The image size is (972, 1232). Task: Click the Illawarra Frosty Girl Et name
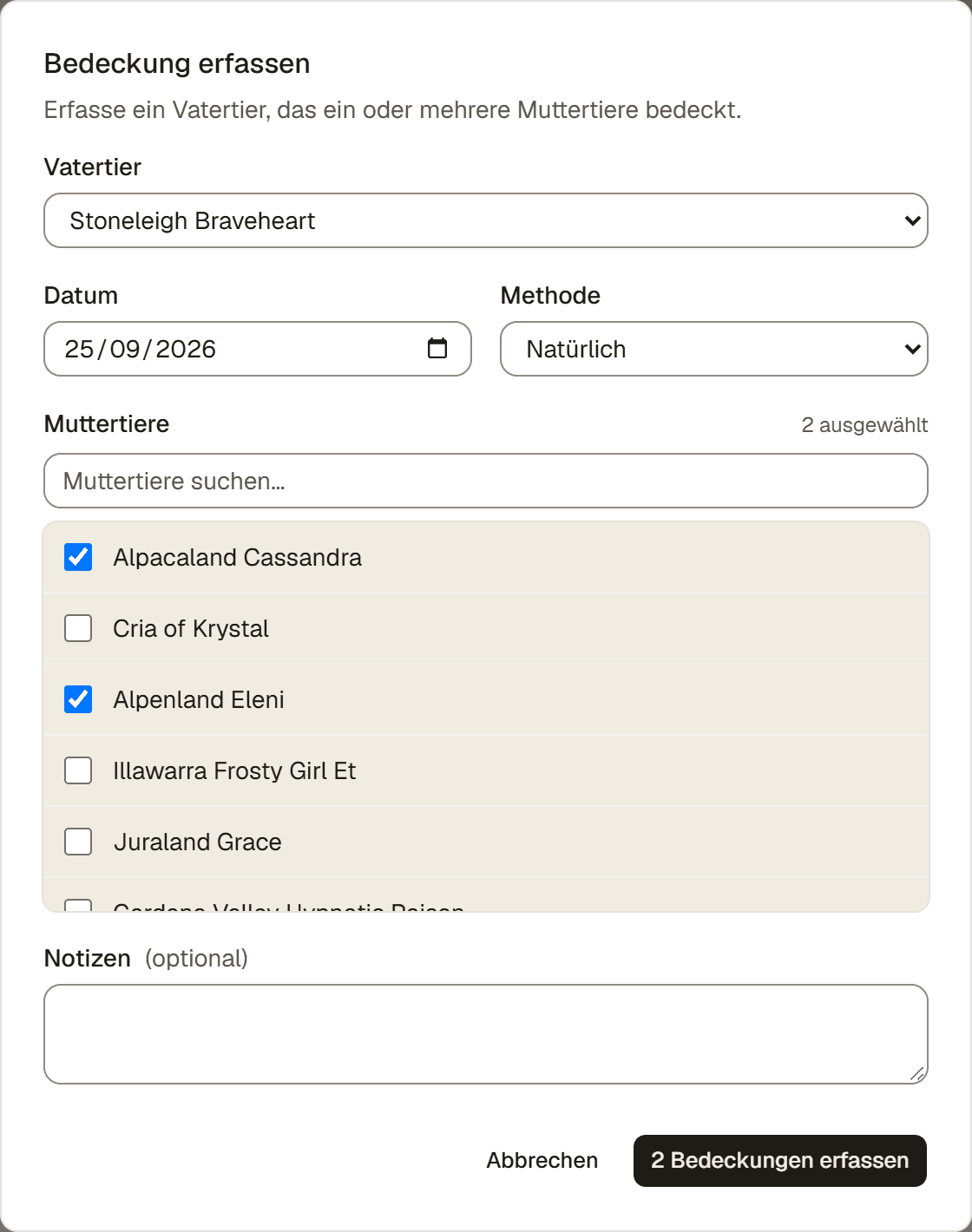(234, 770)
